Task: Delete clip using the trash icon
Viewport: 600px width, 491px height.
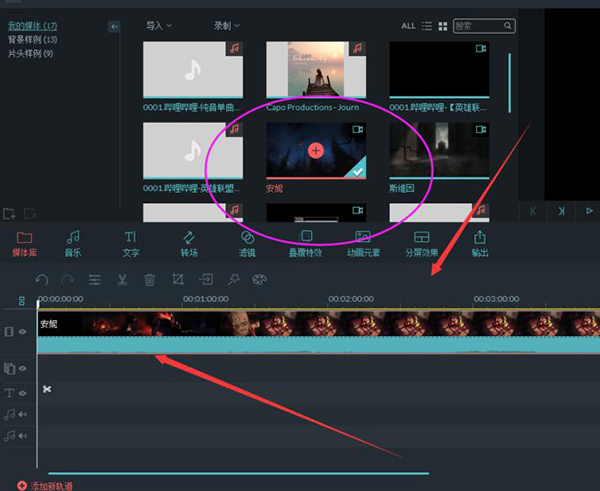Action: point(149,281)
